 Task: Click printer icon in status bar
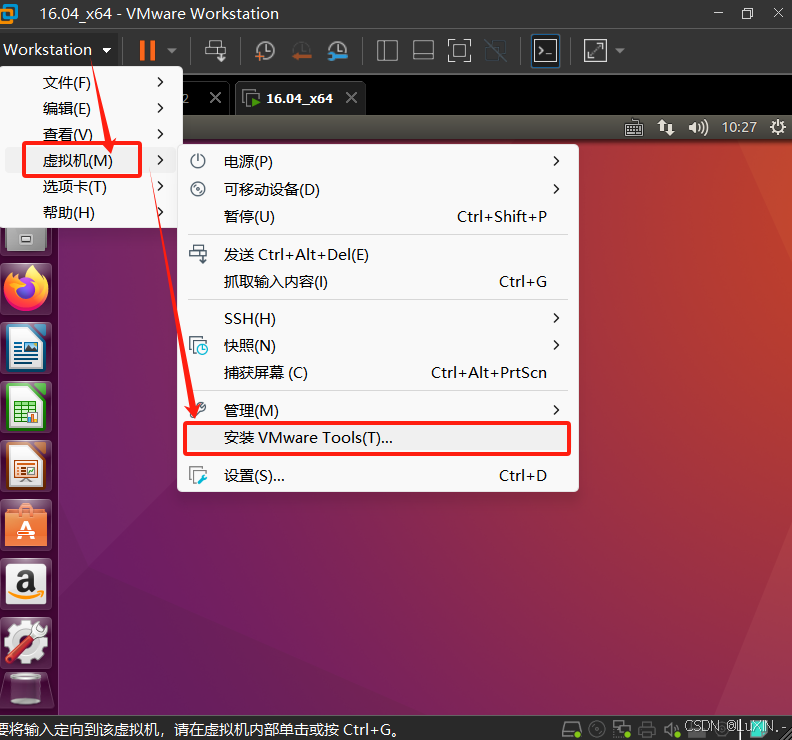point(647,729)
